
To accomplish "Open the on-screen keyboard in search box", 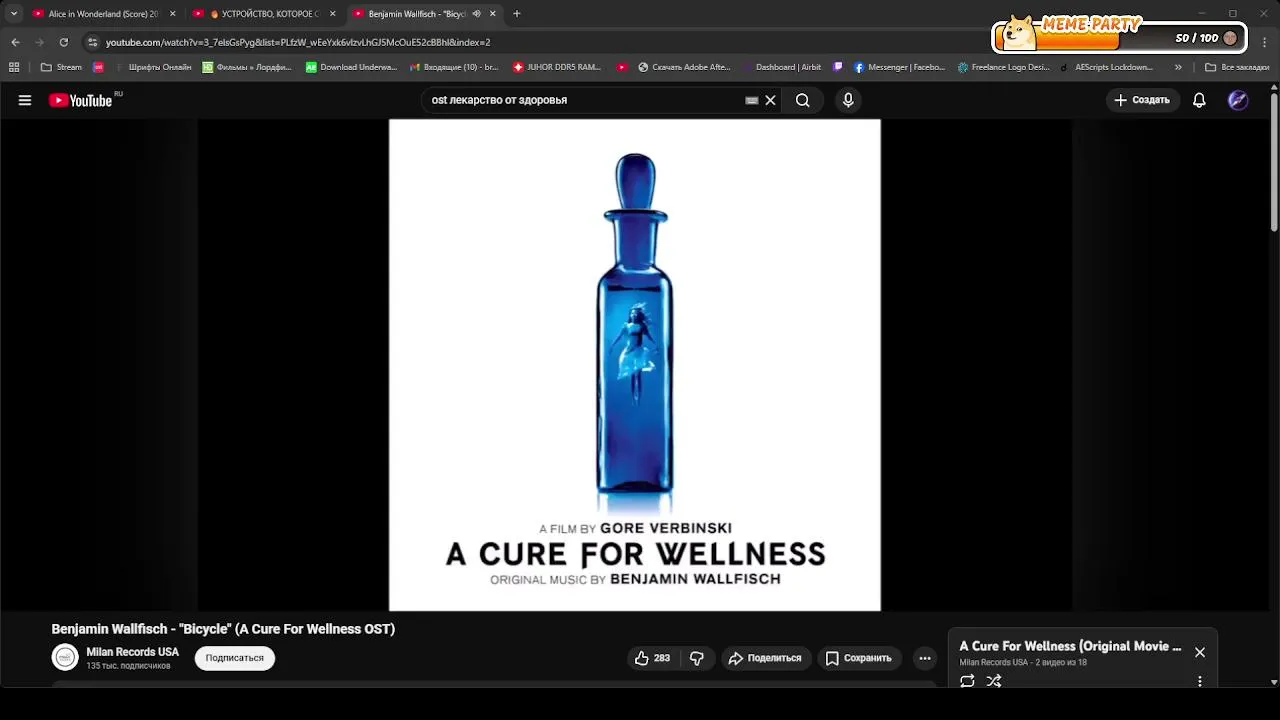I will click(x=752, y=100).
